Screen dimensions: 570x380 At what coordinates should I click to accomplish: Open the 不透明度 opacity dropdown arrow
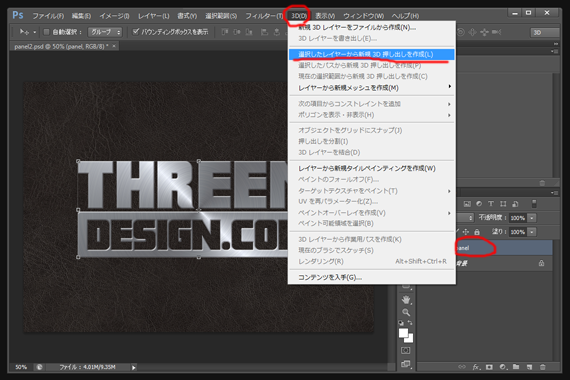coord(532,218)
